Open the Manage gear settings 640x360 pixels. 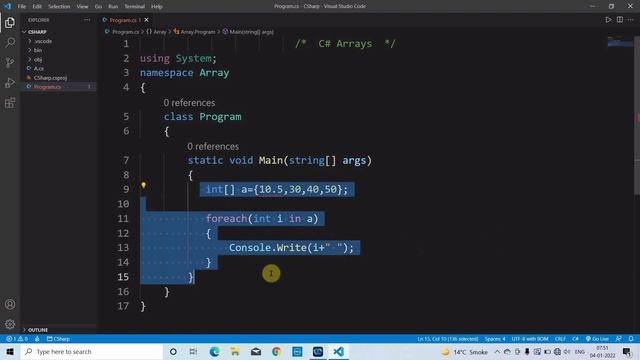[x=10, y=324]
